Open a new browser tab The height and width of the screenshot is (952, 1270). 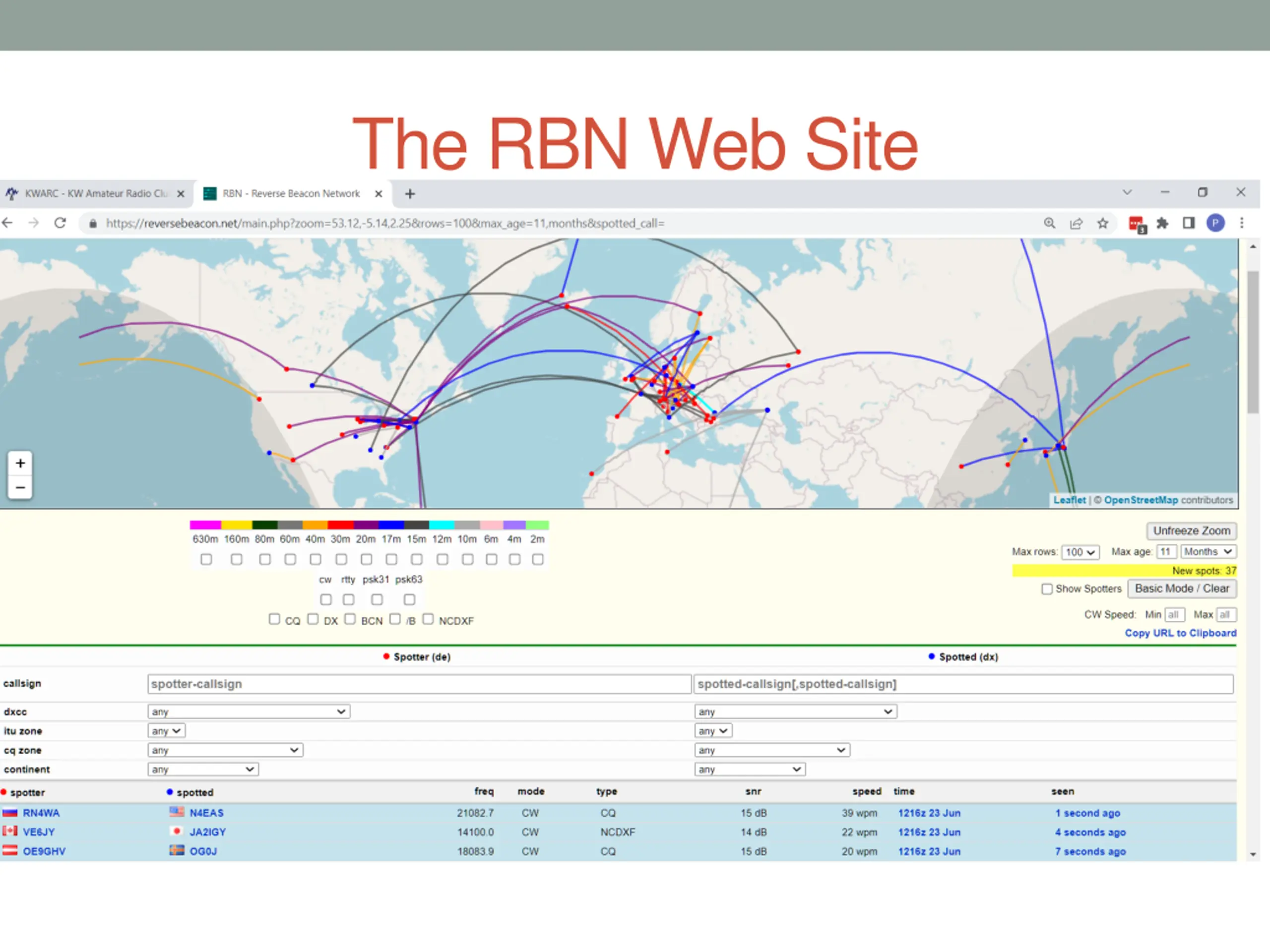(410, 194)
